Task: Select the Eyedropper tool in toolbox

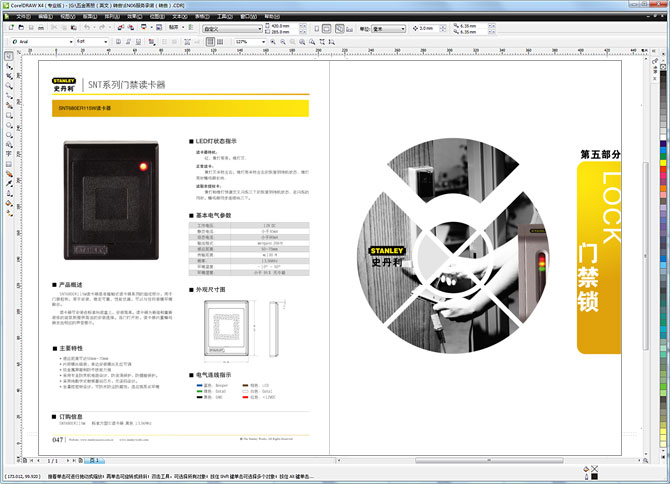Action: tap(9, 181)
